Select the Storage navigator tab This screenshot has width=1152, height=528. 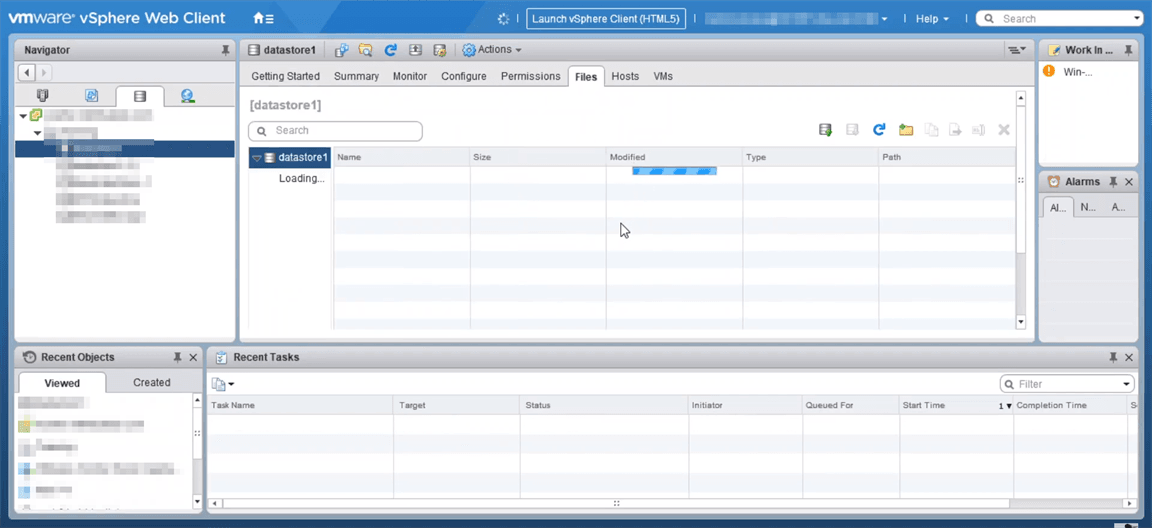(140, 96)
